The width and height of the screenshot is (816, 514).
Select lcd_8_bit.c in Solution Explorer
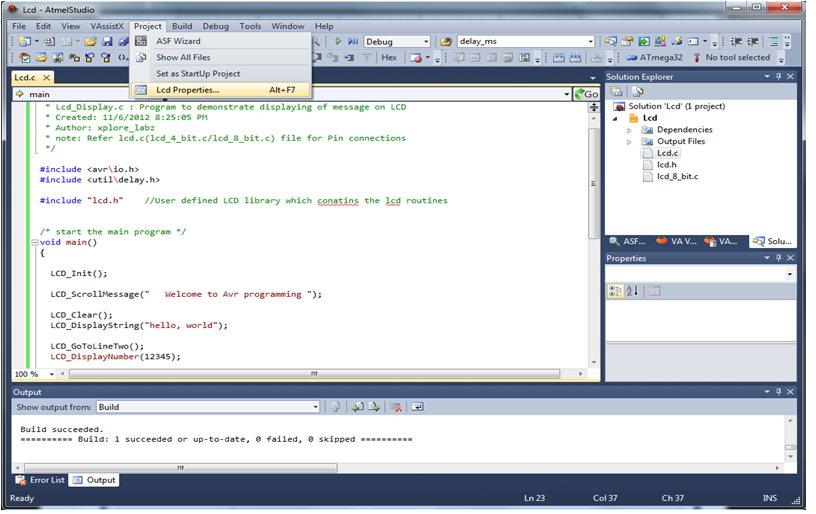pyautogui.click(x=678, y=176)
